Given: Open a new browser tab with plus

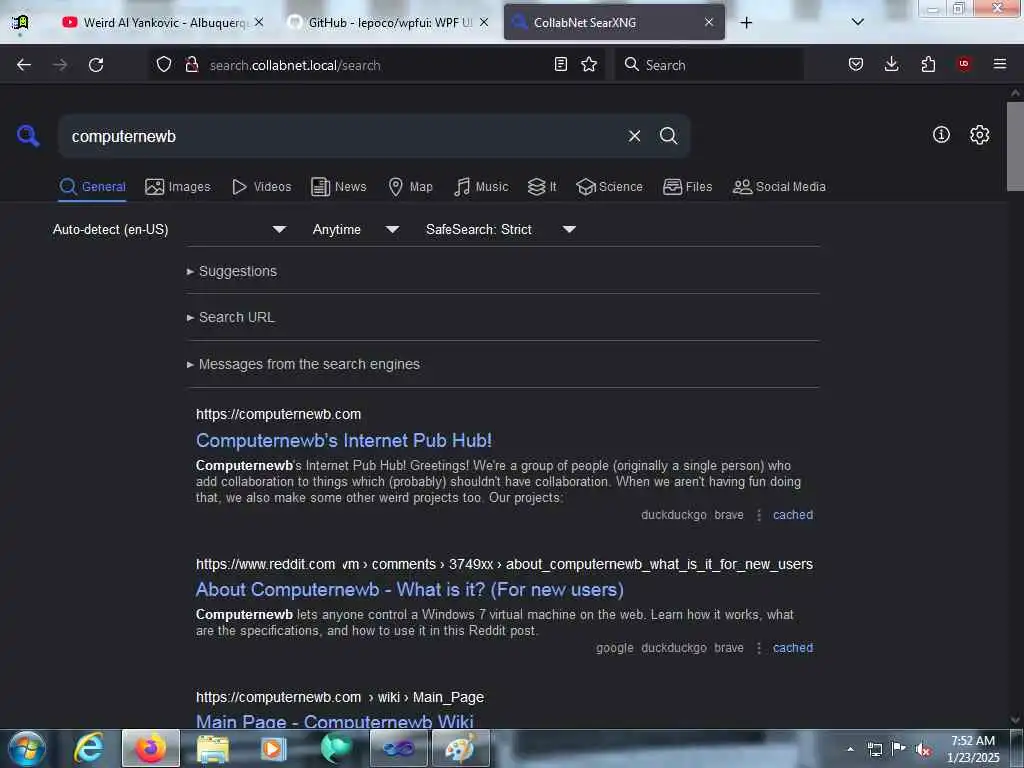Looking at the screenshot, I should tap(746, 23).
